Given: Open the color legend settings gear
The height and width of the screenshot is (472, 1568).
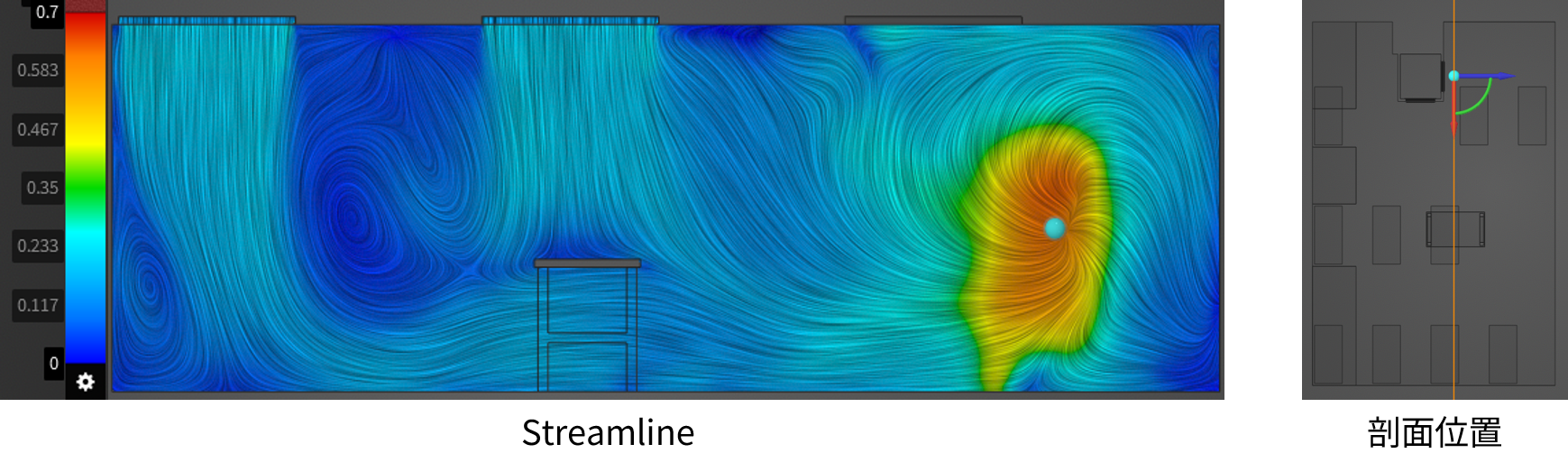Looking at the screenshot, I should coord(86,382).
